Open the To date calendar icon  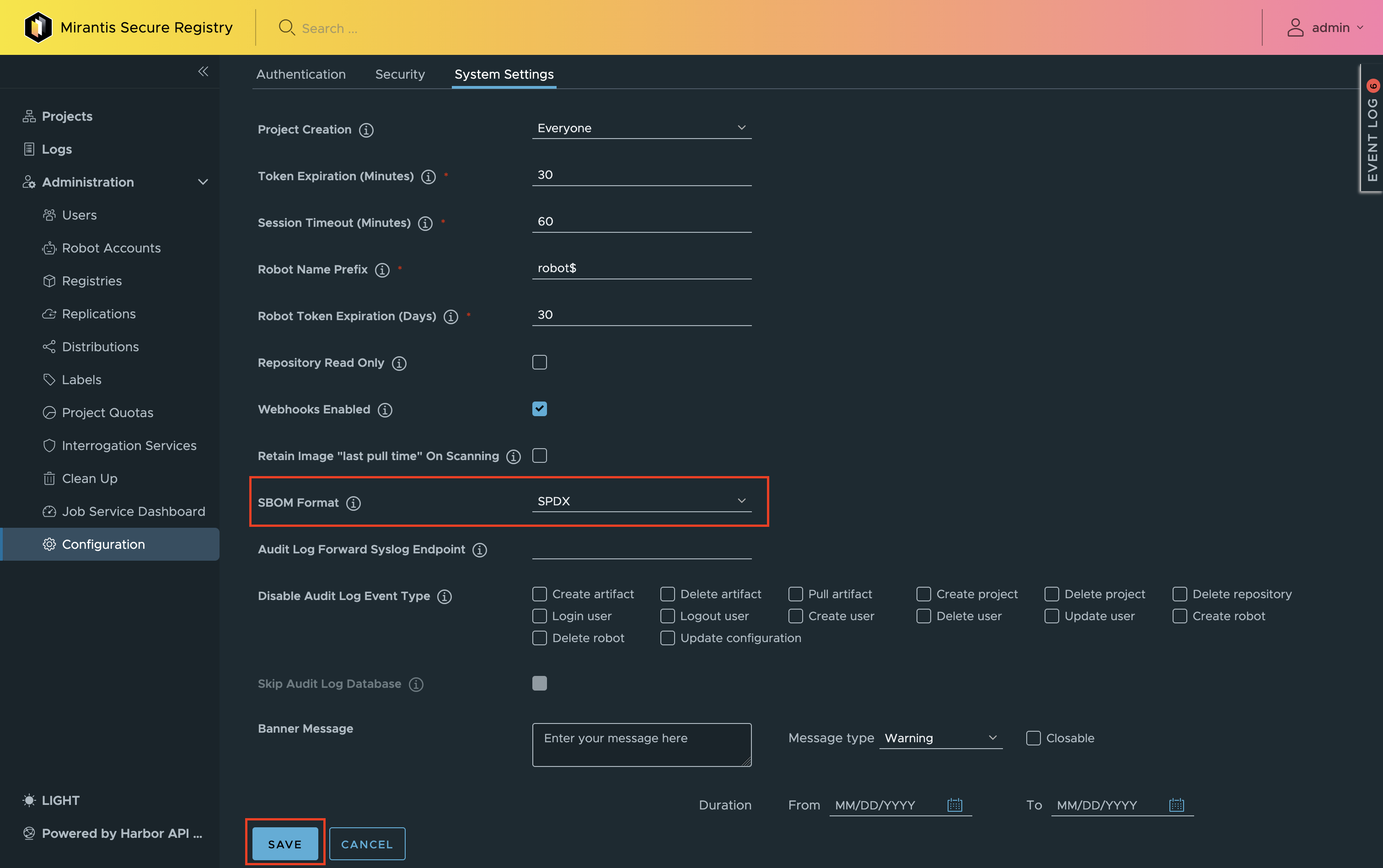click(x=1176, y=805)
